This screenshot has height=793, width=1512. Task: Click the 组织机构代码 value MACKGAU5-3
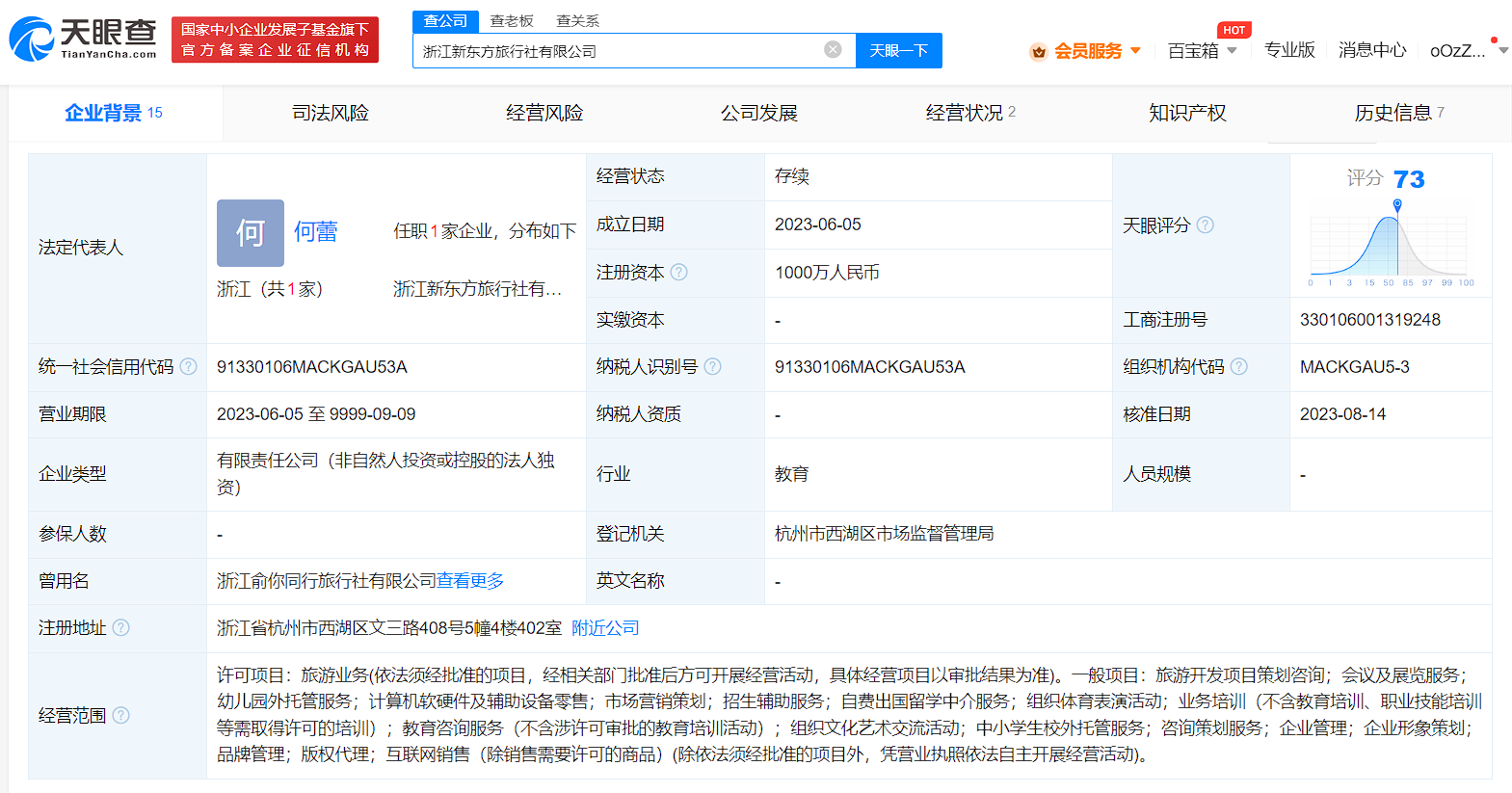pyautogui.click(x=1355, y=366)
